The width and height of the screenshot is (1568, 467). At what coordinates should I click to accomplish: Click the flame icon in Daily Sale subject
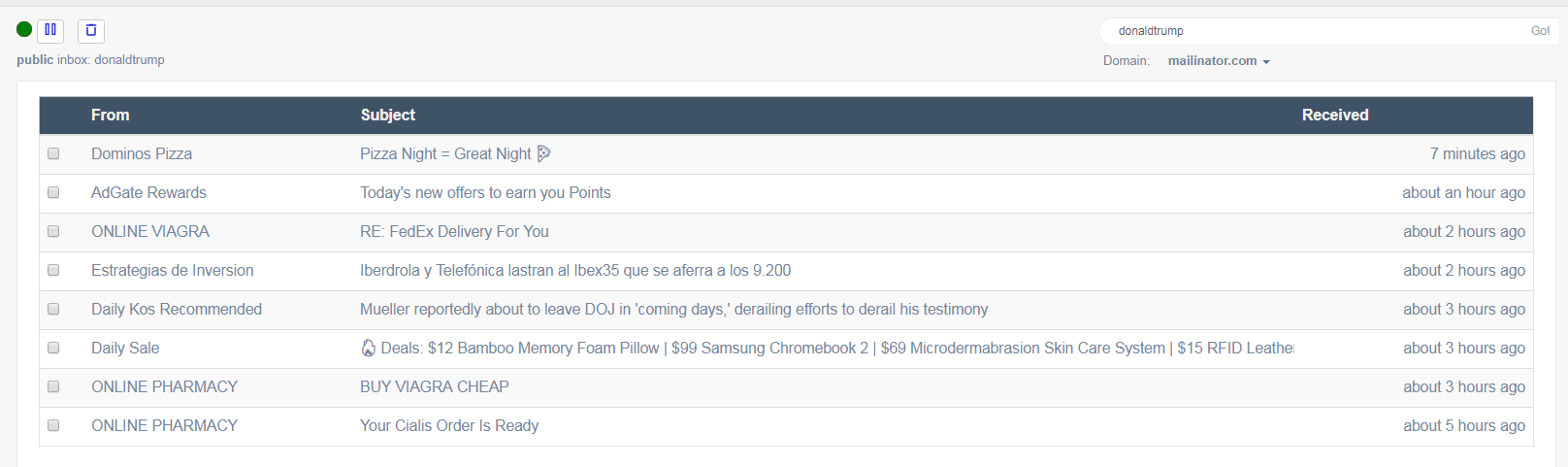pyautogui.click(x=368, y=348)
